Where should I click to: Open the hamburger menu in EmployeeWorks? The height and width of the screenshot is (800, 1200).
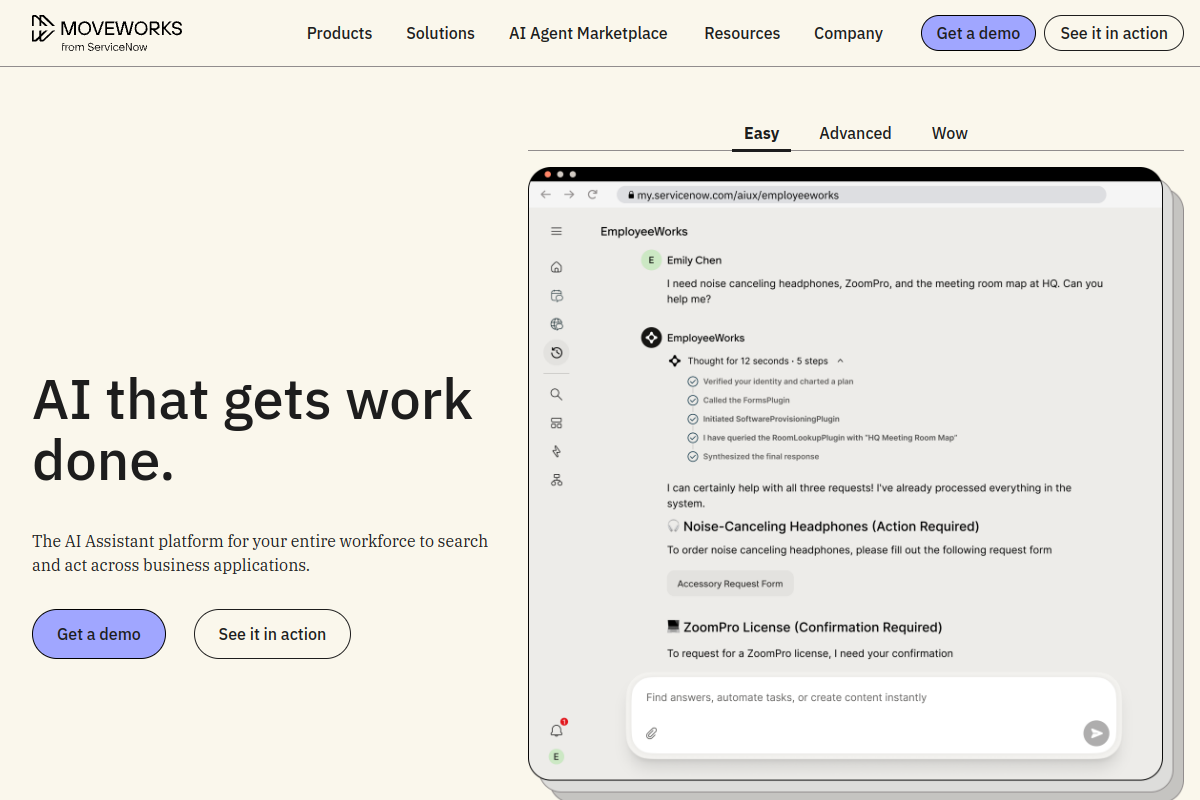557,231
